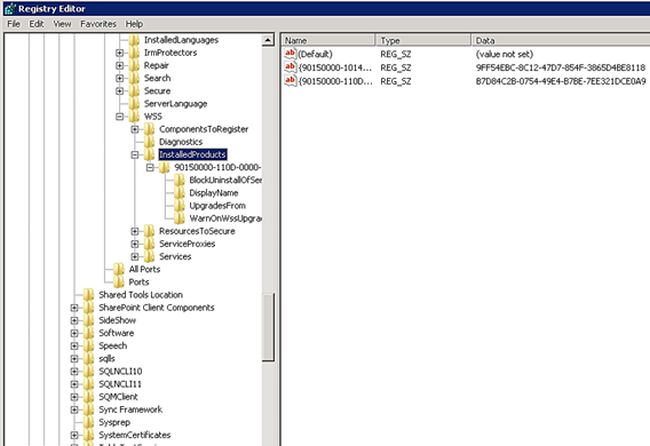
Task: Click the data value B7D84C2B-0754-49E4-B7BE-7EE321DCE0A9
Action: [x=560, y=81]
